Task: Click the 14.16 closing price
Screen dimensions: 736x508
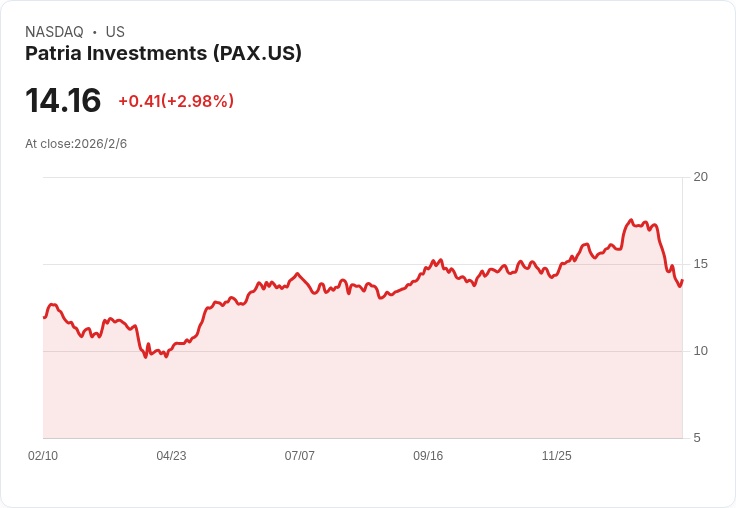Action: click(x=63, y=100)
